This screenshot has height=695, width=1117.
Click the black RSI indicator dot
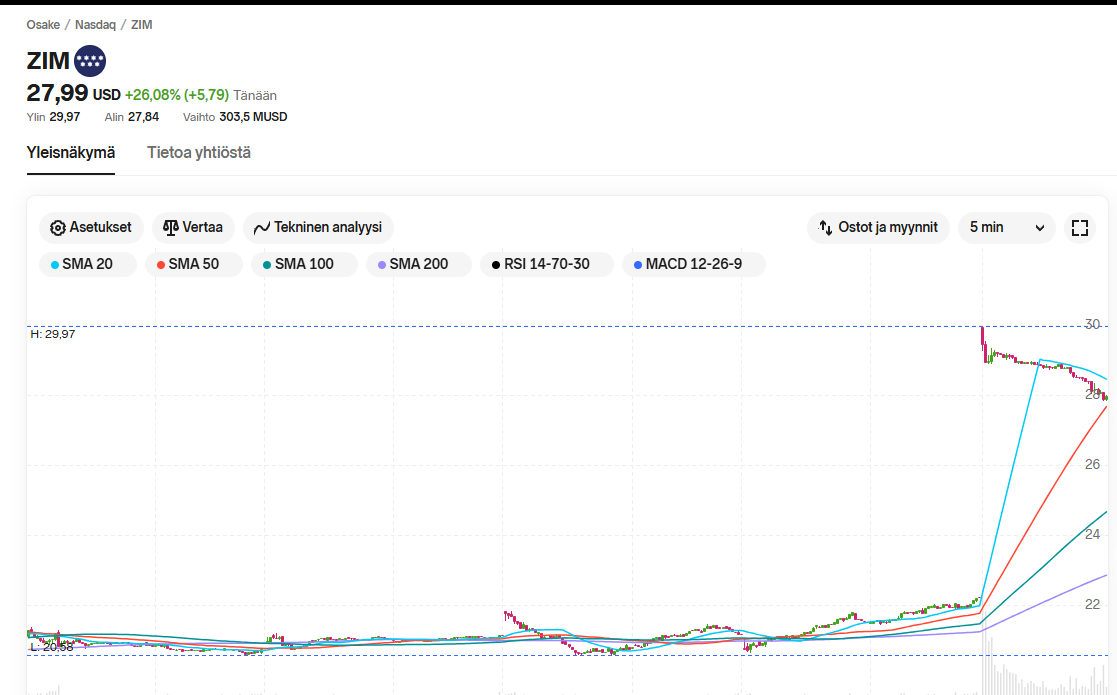point(494,265)
